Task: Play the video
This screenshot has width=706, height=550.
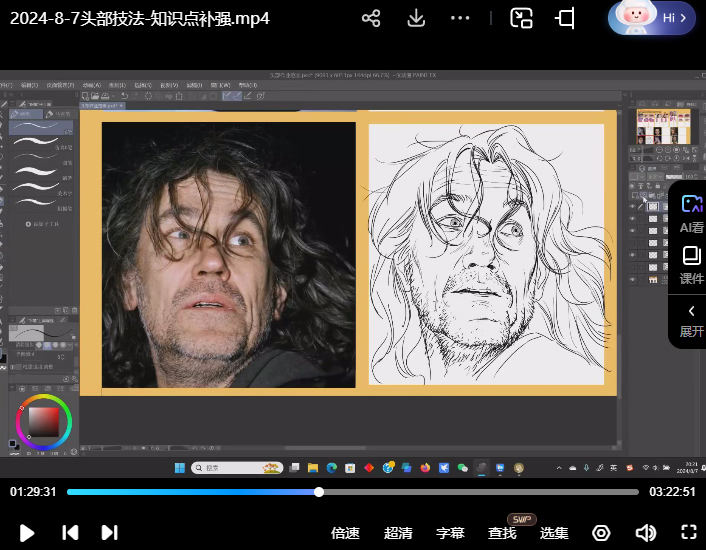Action: pyautogui.click(x=27, y=533)
